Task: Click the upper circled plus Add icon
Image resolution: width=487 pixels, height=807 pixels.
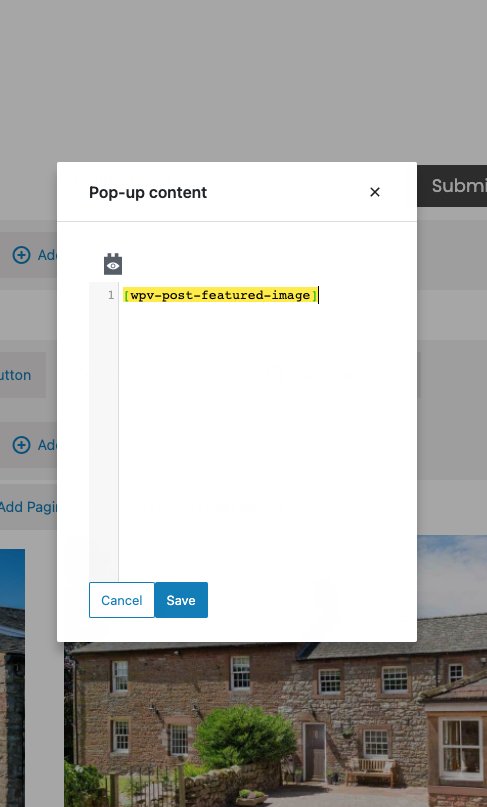Action: click(x=21, y=255)
